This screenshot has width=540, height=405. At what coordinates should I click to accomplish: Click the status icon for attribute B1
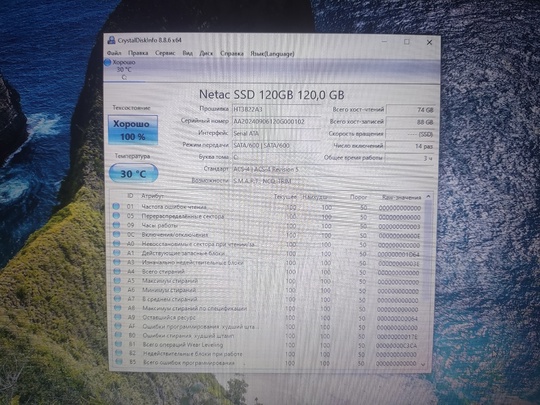[118, 344]
